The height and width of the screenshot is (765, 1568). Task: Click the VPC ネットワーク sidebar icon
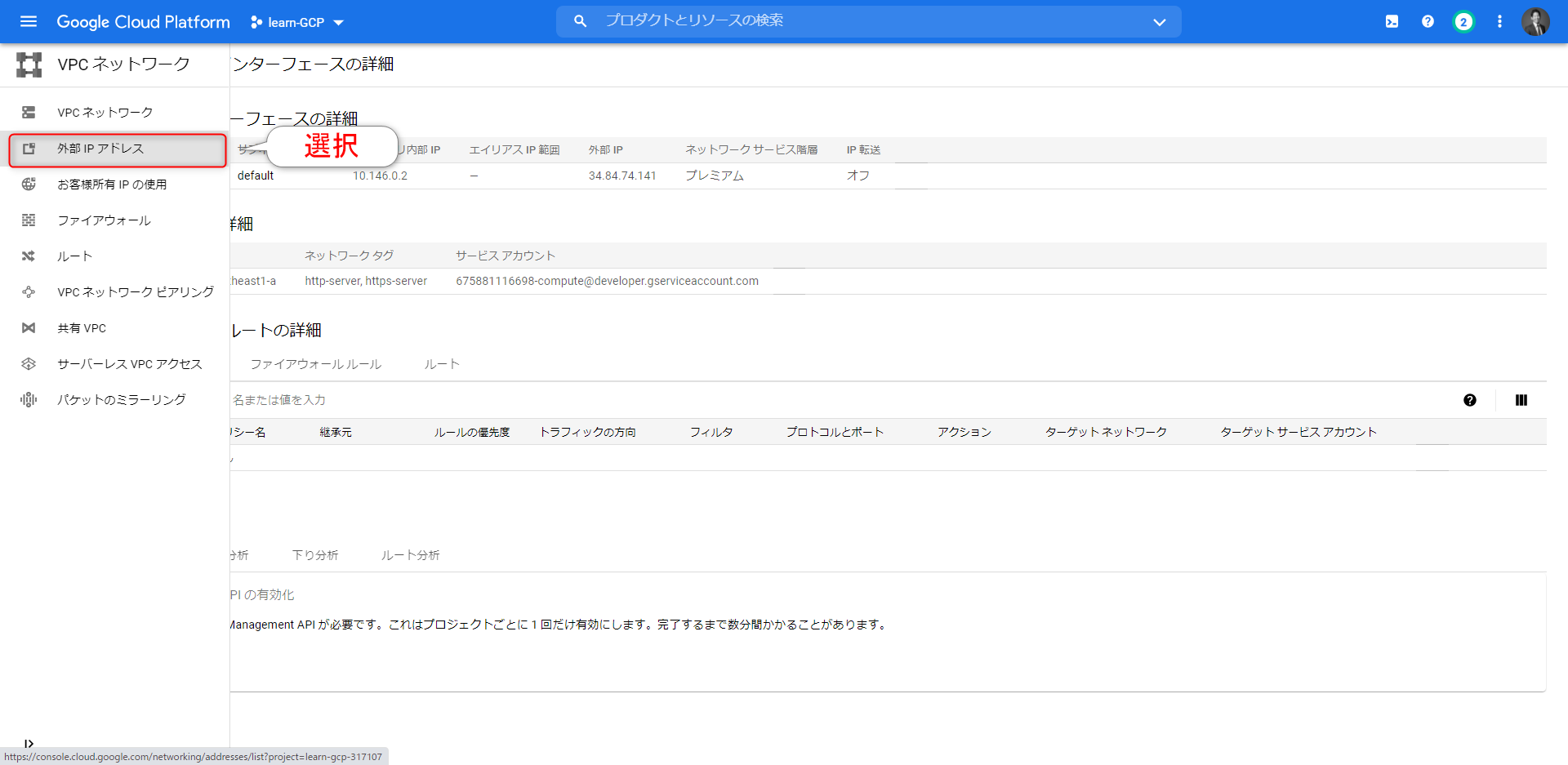click(x=29, y=113)
